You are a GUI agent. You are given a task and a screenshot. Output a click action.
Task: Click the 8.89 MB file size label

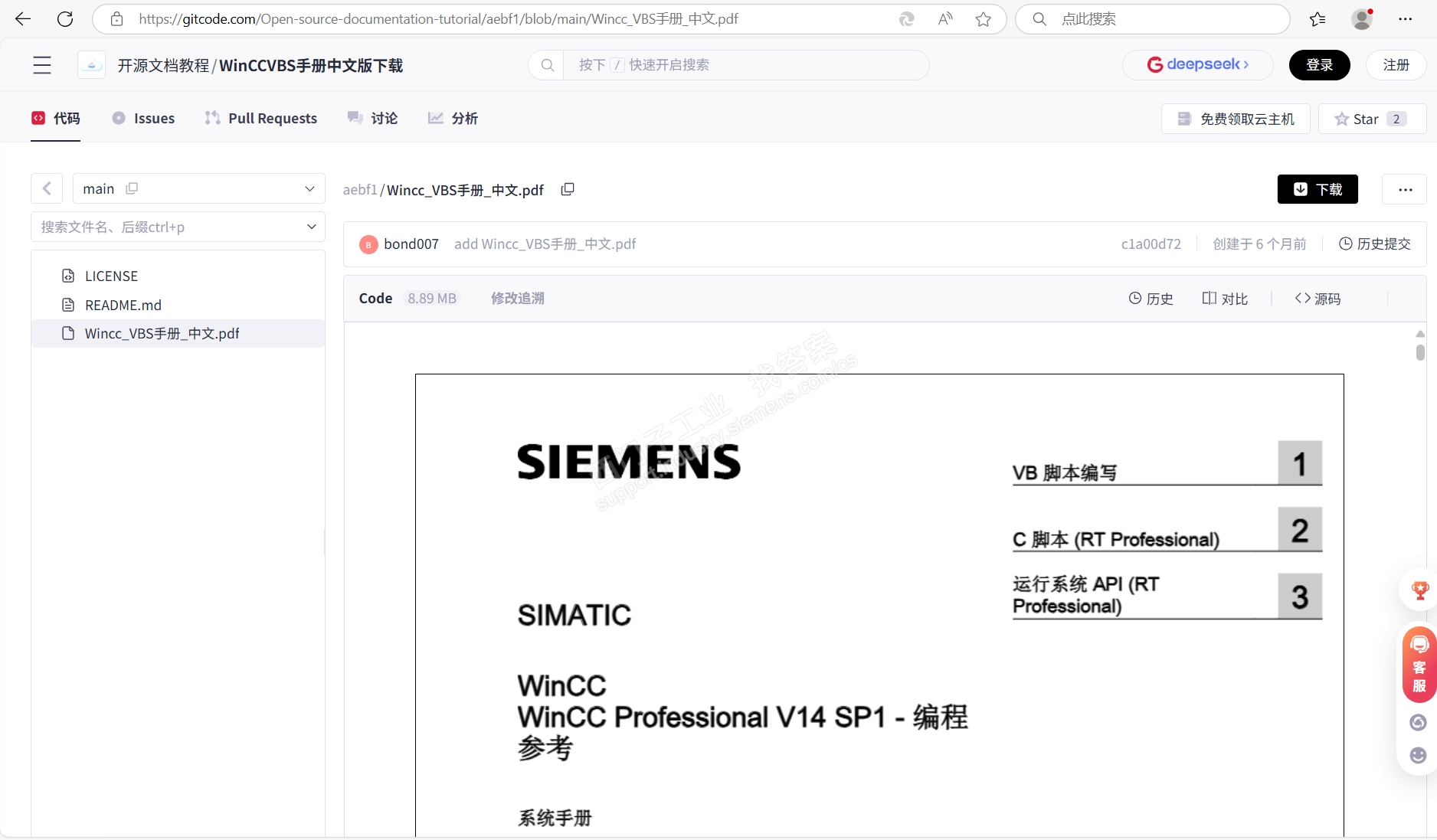pos(432,299)
